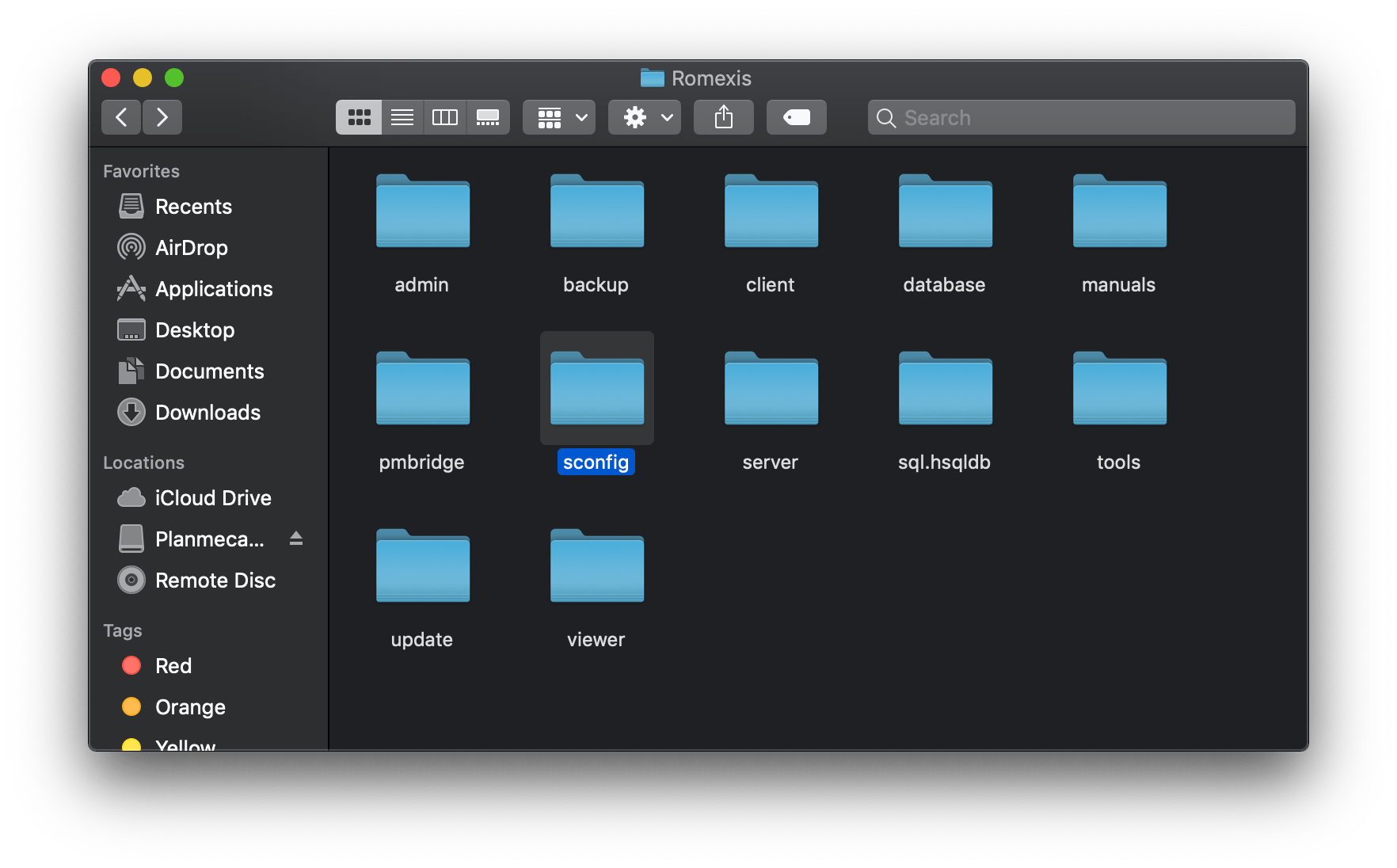
Task: Open the Action gear dropdown
Action: [x=644, y=116]
